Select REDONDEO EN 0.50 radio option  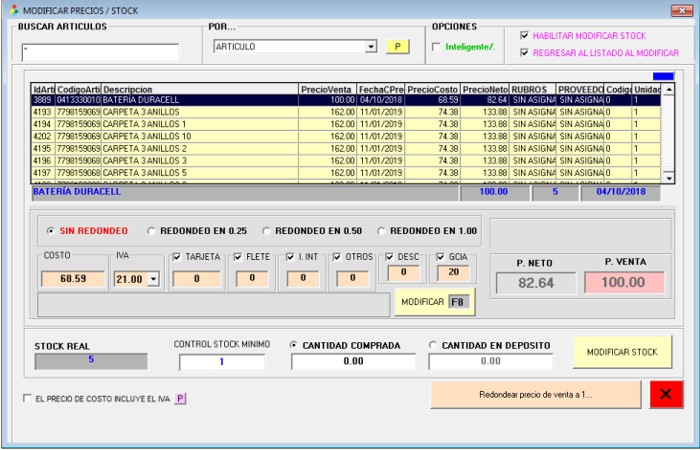(x=266, y=230)
